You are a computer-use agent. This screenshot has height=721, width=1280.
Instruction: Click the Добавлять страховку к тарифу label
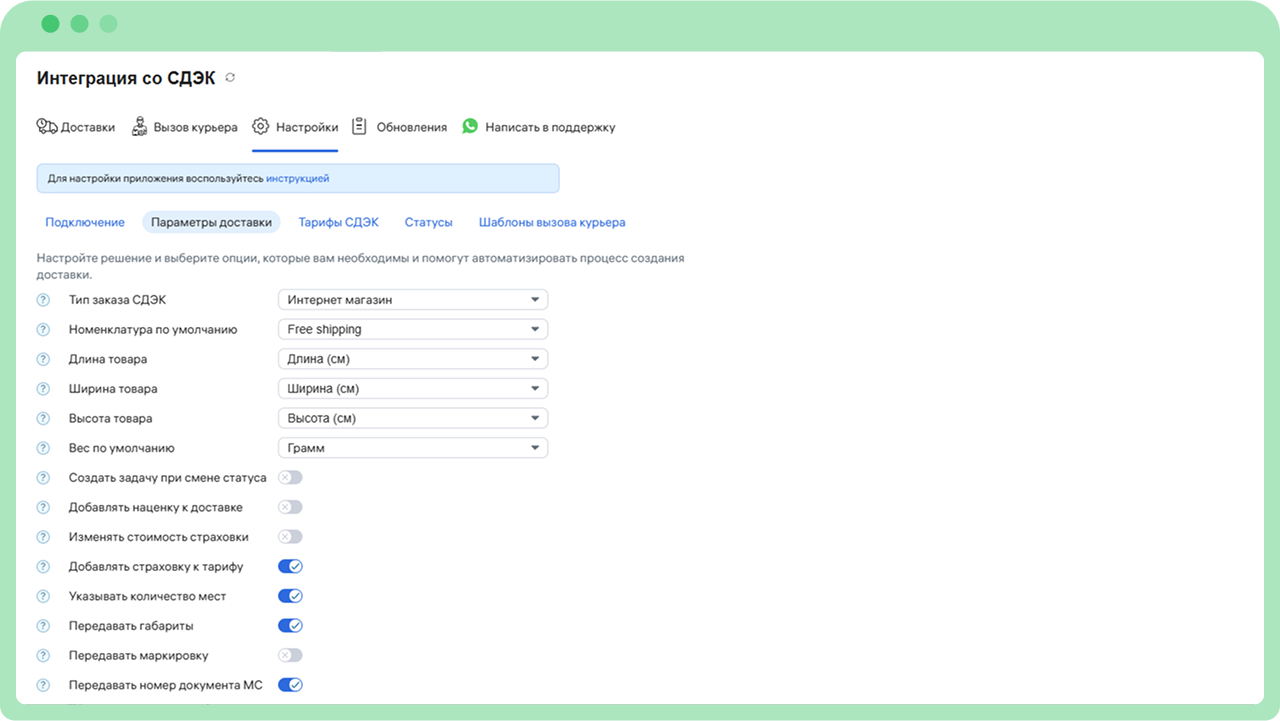(156, 567)
